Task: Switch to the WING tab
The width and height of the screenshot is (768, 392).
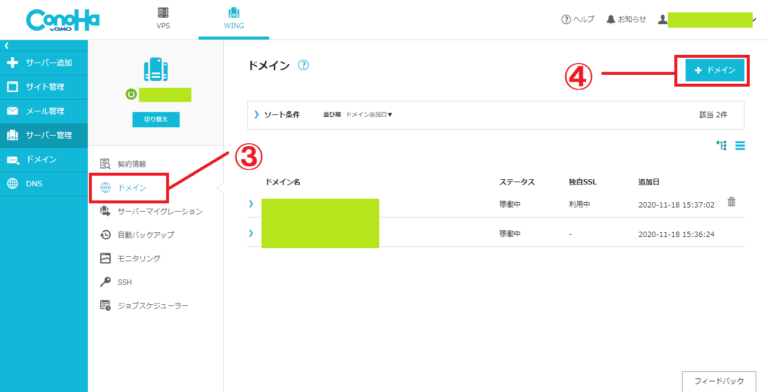Action: click(234, 19)
